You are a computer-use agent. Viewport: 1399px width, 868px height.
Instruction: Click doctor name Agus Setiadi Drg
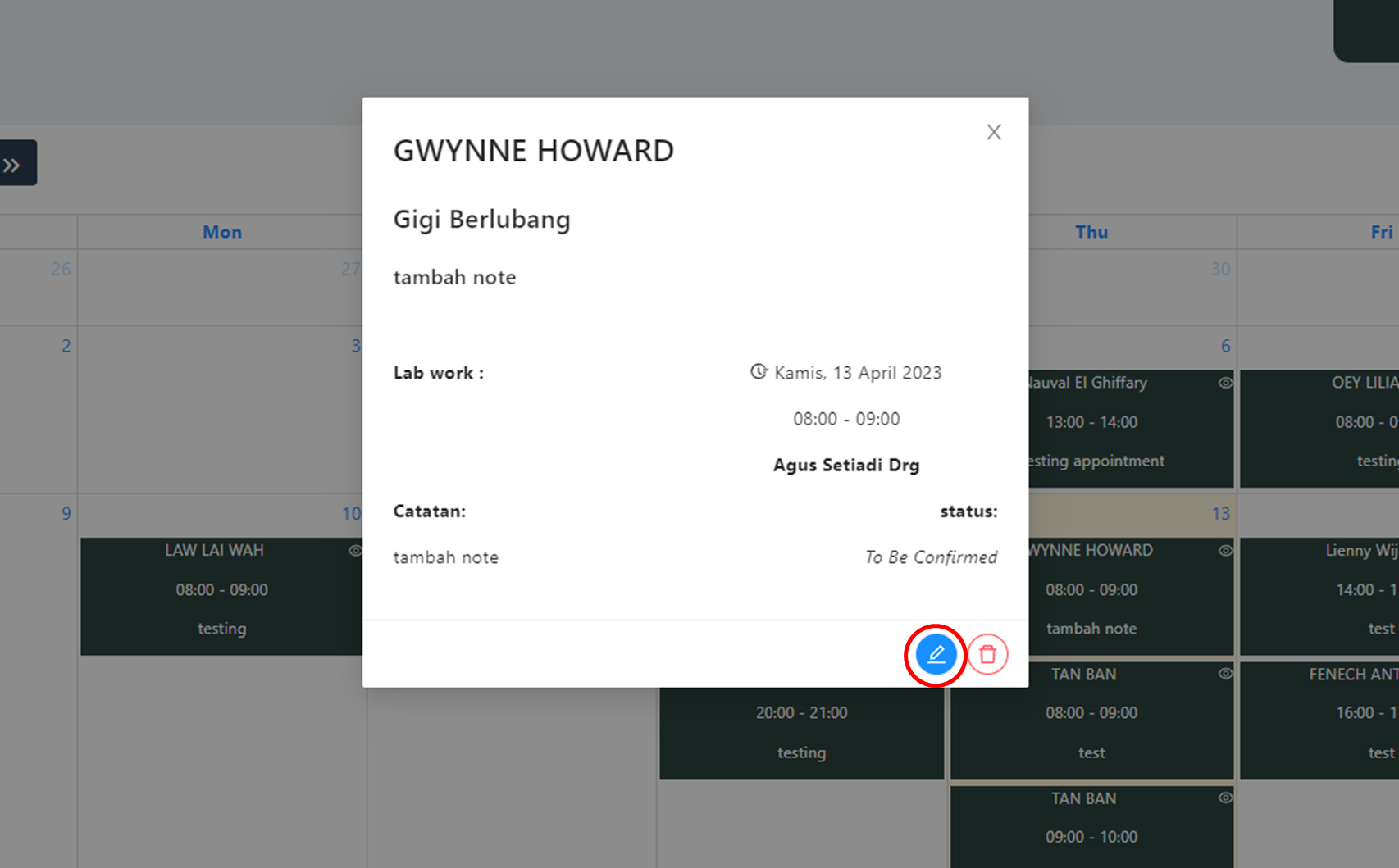click(x=846, y=465)
